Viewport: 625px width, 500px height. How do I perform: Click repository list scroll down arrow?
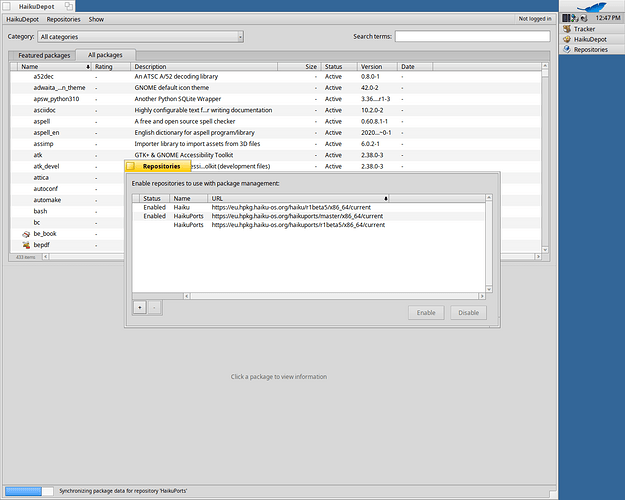(x=489, y=289)
